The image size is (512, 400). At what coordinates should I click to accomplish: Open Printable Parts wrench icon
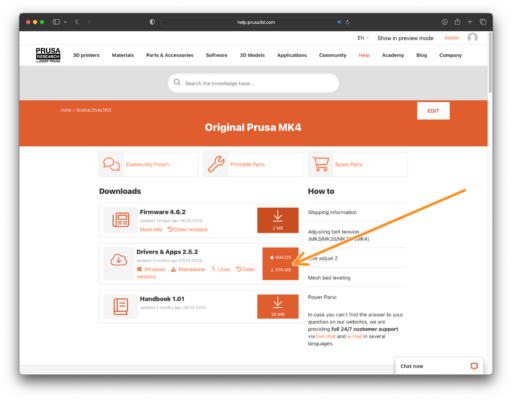216,164
